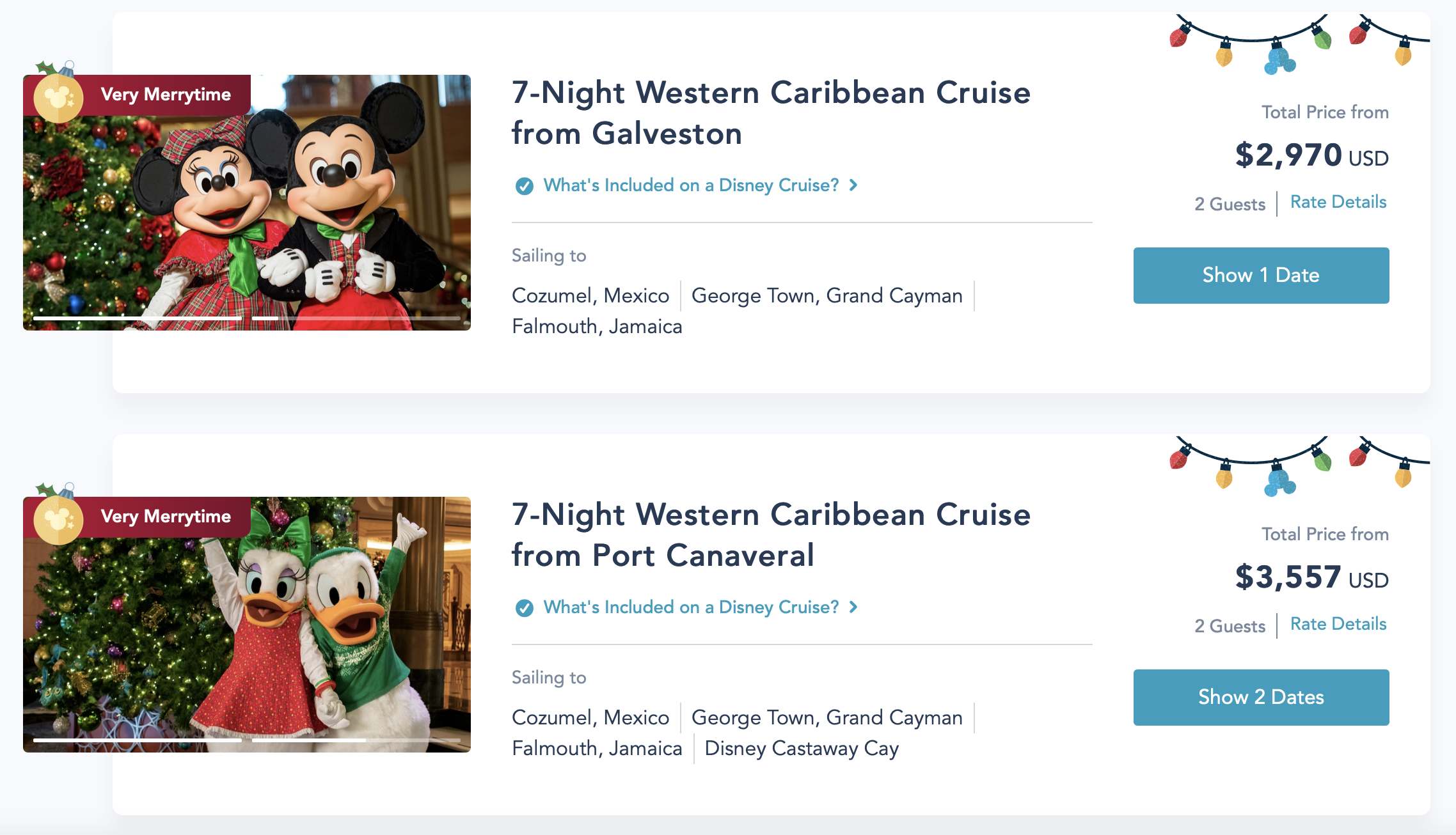Open the Donald and Daisy Christmas photo

coord(247,633)
